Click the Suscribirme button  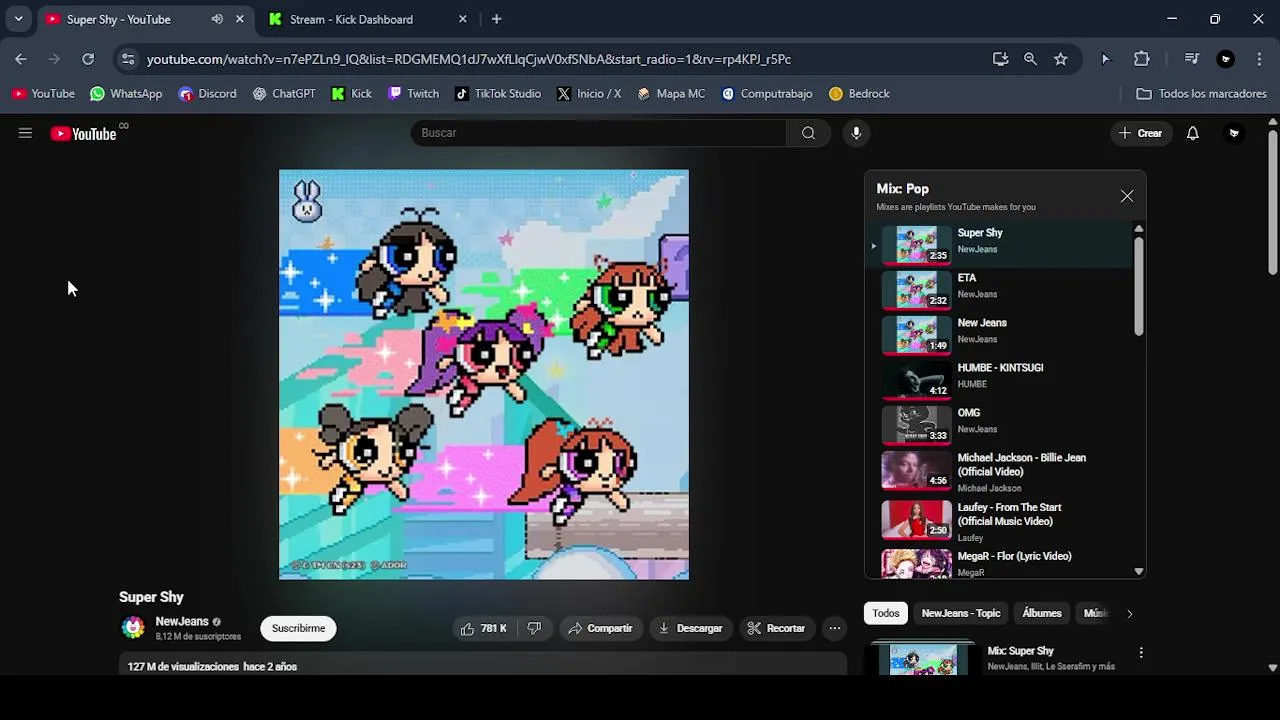coord(299,628)
